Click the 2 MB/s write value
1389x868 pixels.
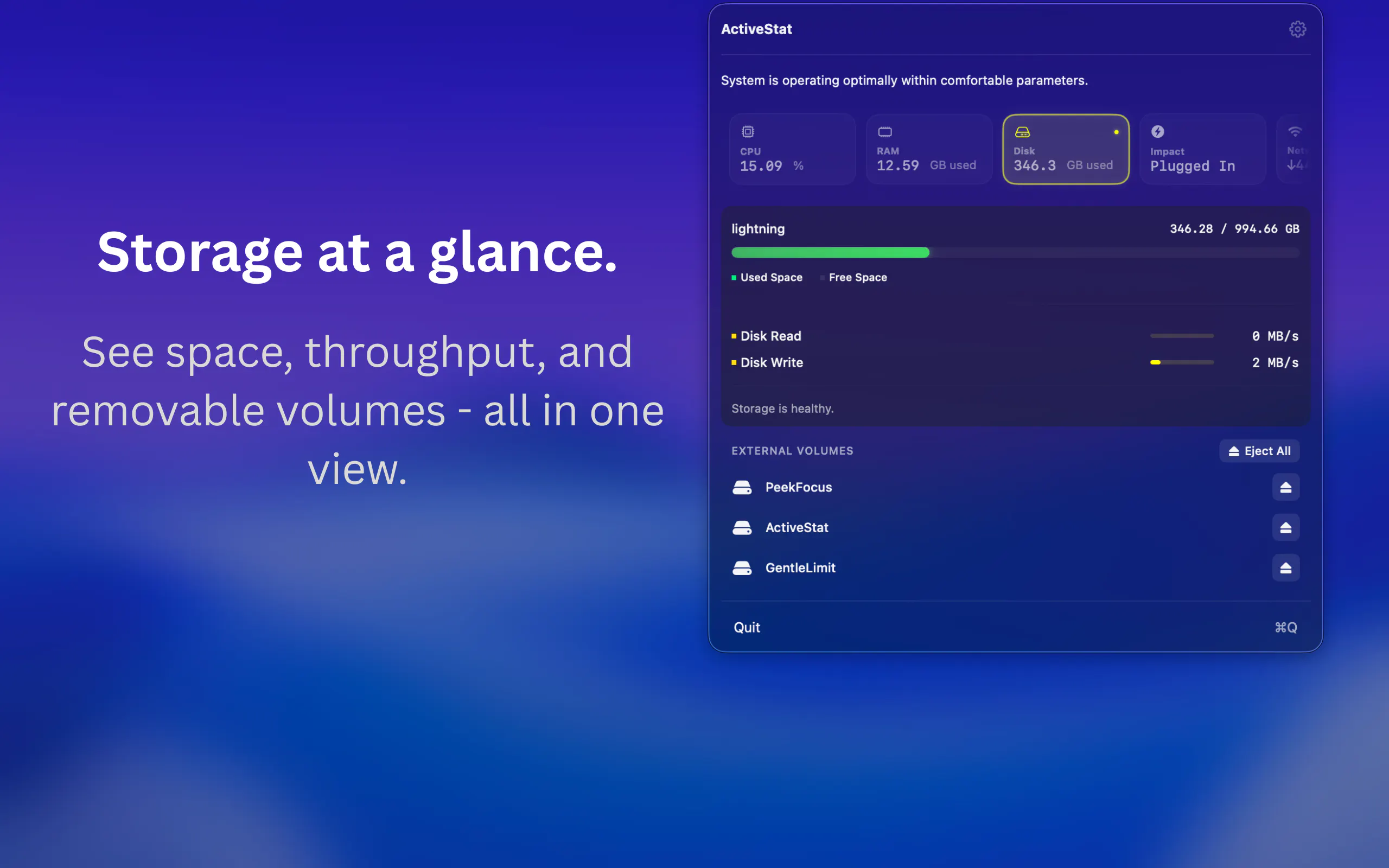click(1275, 362)
